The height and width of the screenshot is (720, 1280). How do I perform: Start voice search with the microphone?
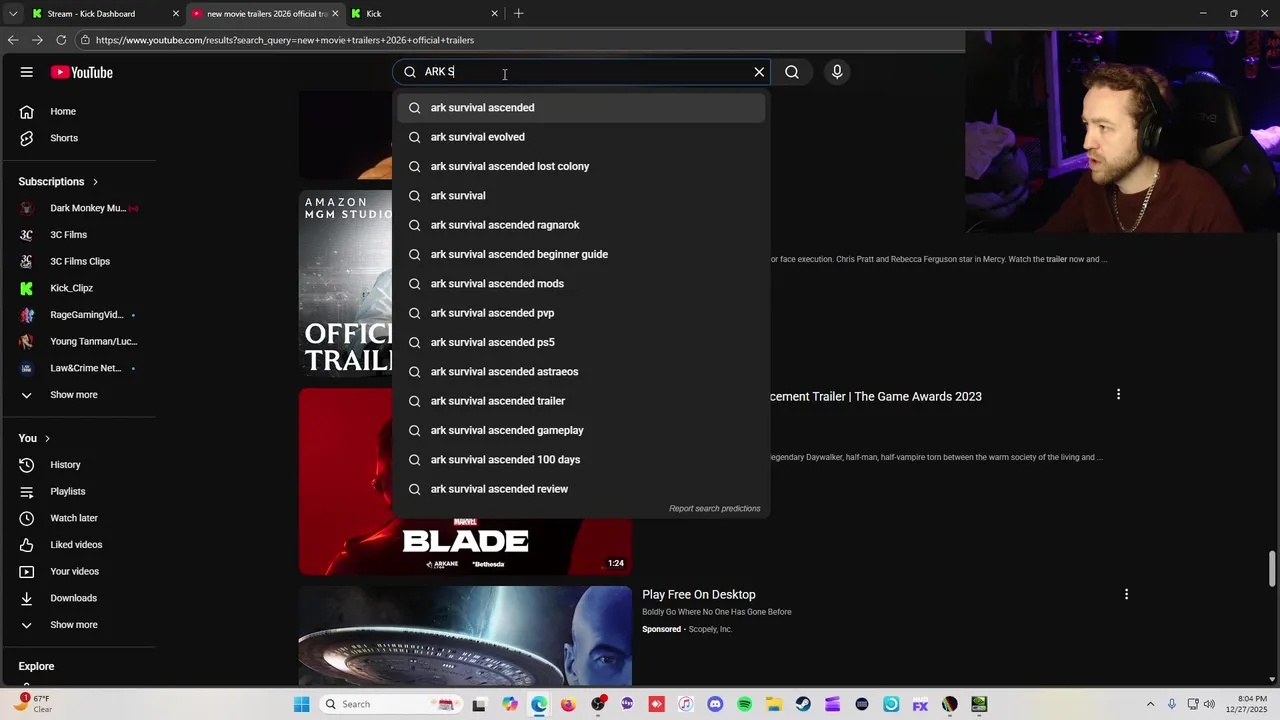pyautogui.click(x=837, y=72)
